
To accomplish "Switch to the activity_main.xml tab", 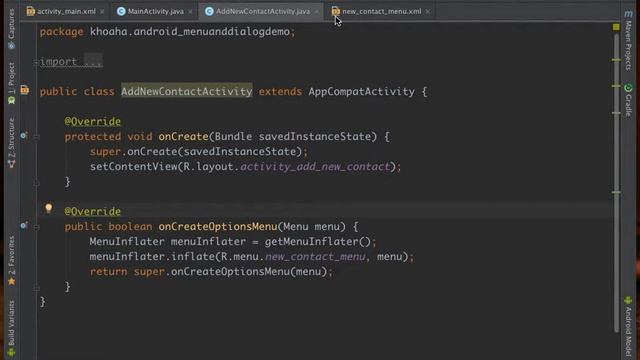I will [x=61, y=11].
